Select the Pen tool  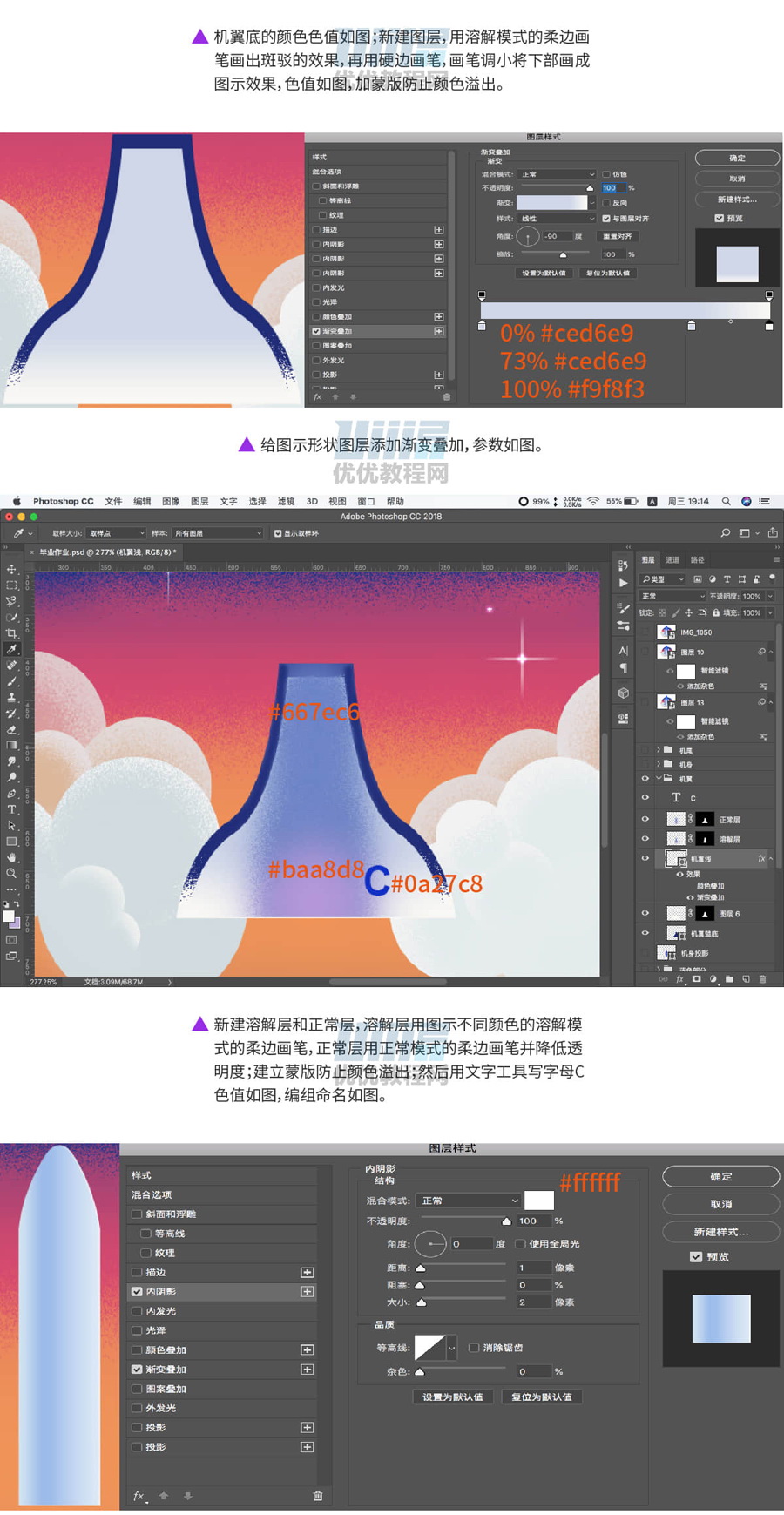pyautogui.click(x=11, y=793)
